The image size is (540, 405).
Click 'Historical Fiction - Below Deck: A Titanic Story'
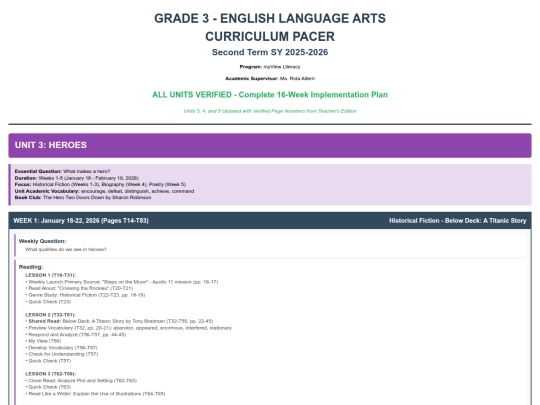coord(458,221)
